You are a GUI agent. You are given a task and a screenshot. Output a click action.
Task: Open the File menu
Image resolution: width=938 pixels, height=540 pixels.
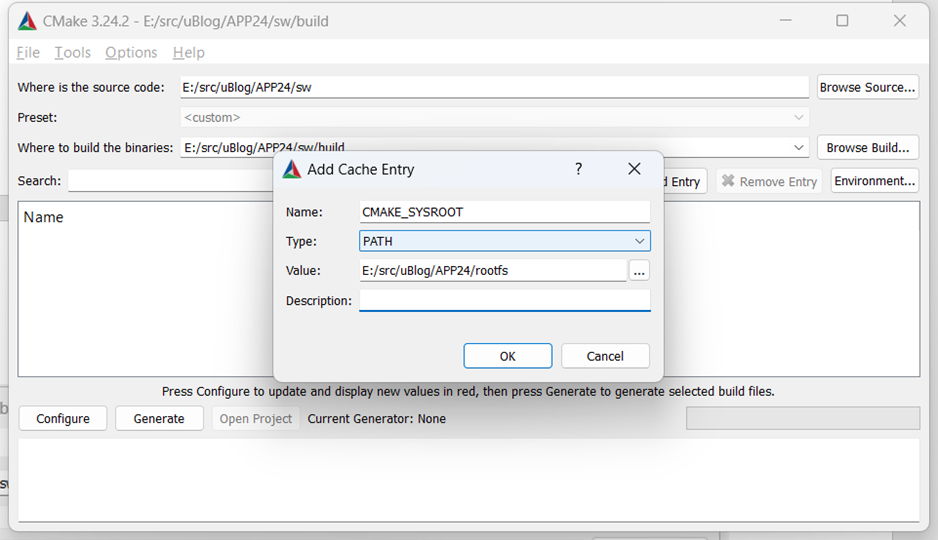28,53
